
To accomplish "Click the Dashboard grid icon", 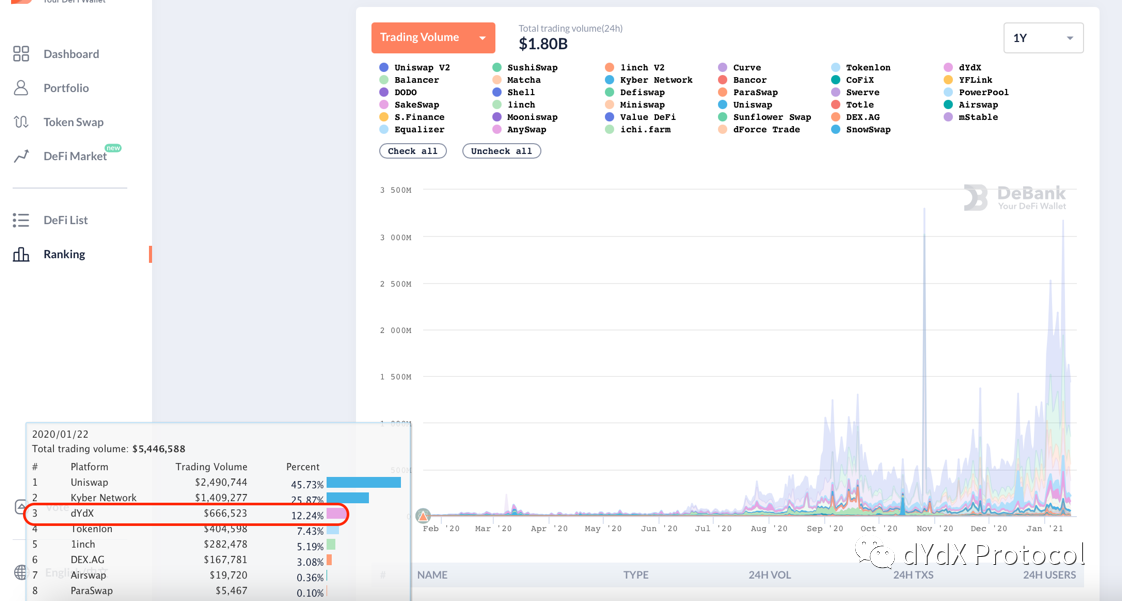I will tap(21, 54).
